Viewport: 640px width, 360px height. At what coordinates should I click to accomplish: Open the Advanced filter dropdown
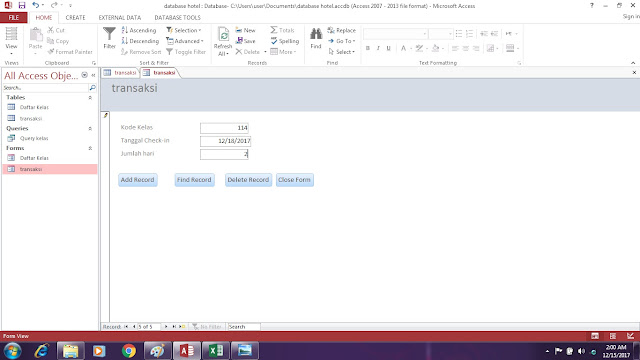pos(184,41)
